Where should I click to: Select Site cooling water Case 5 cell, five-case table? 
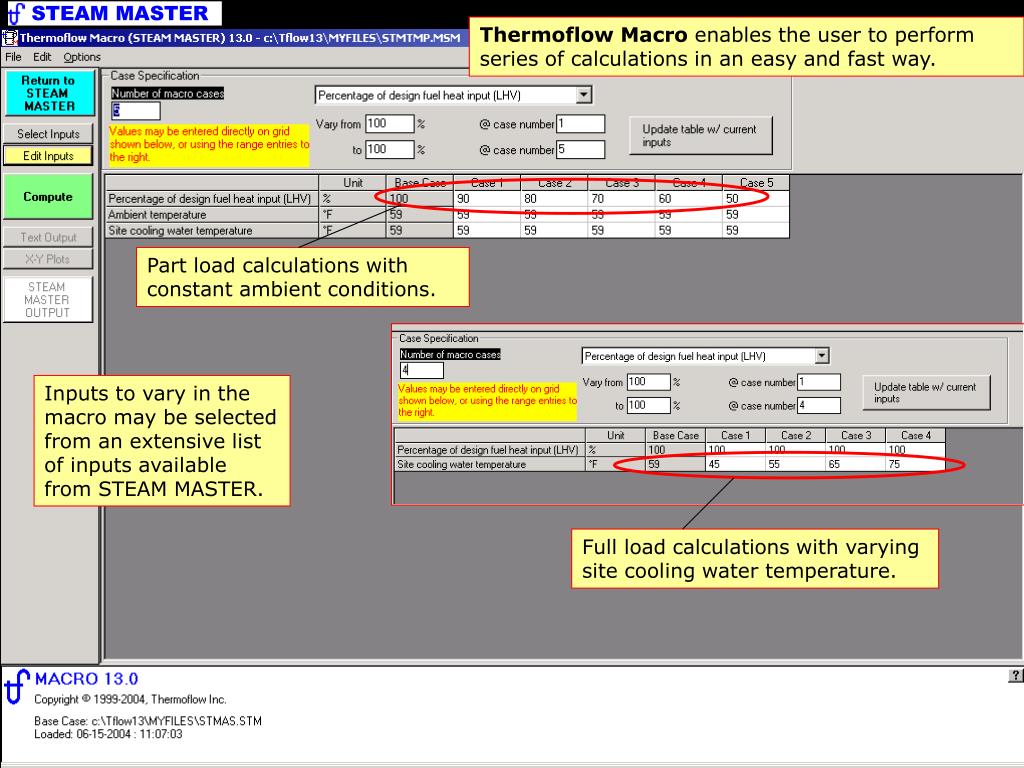[756, 231]
